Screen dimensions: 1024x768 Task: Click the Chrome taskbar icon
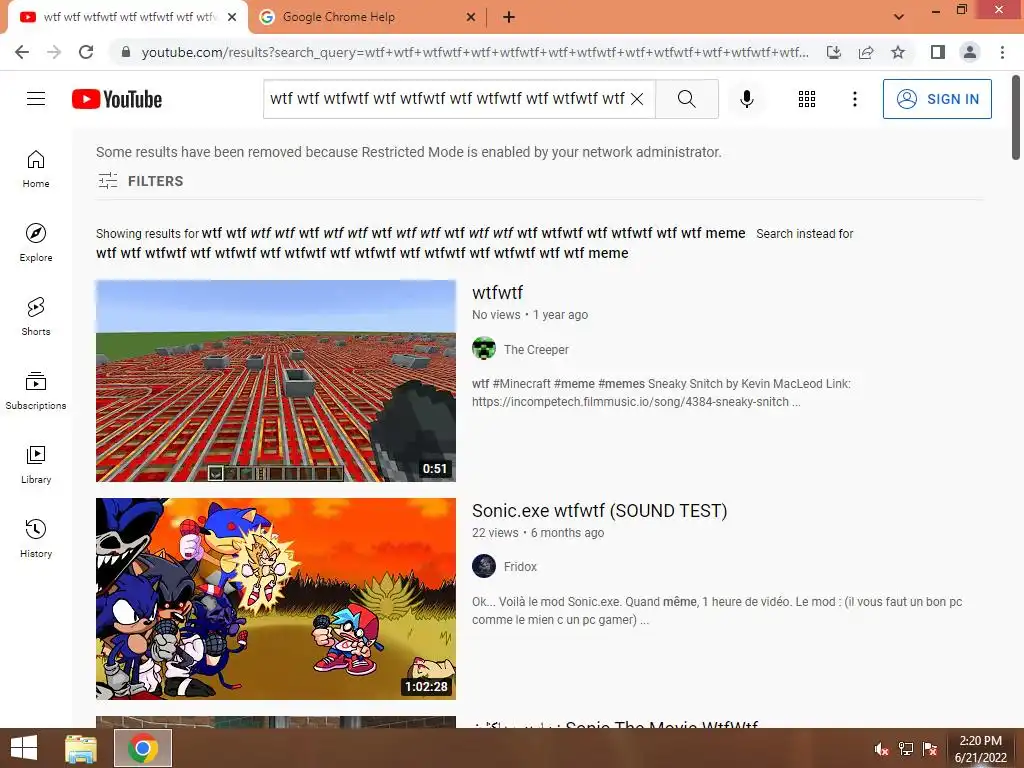143,748
